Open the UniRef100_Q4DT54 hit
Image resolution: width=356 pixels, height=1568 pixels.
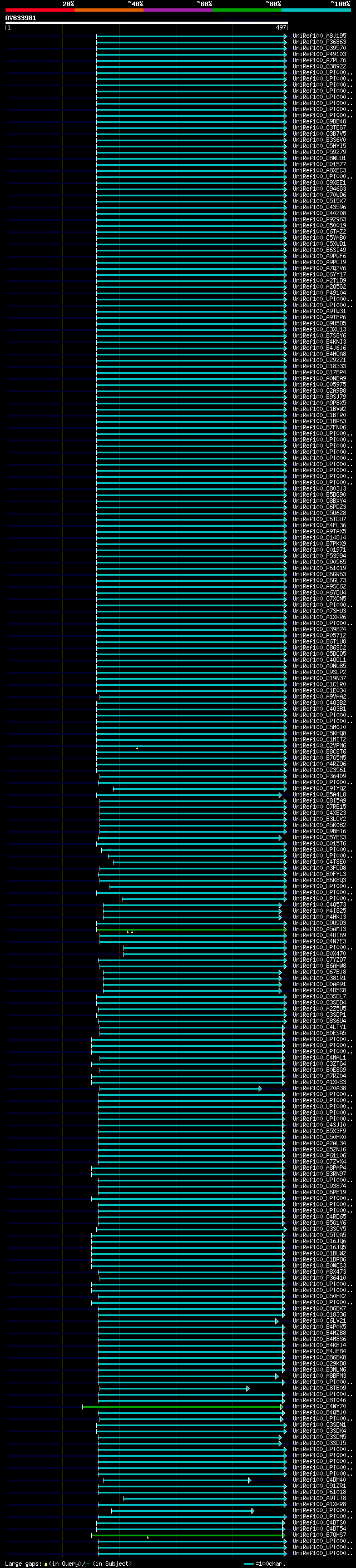click(319, 1529)
